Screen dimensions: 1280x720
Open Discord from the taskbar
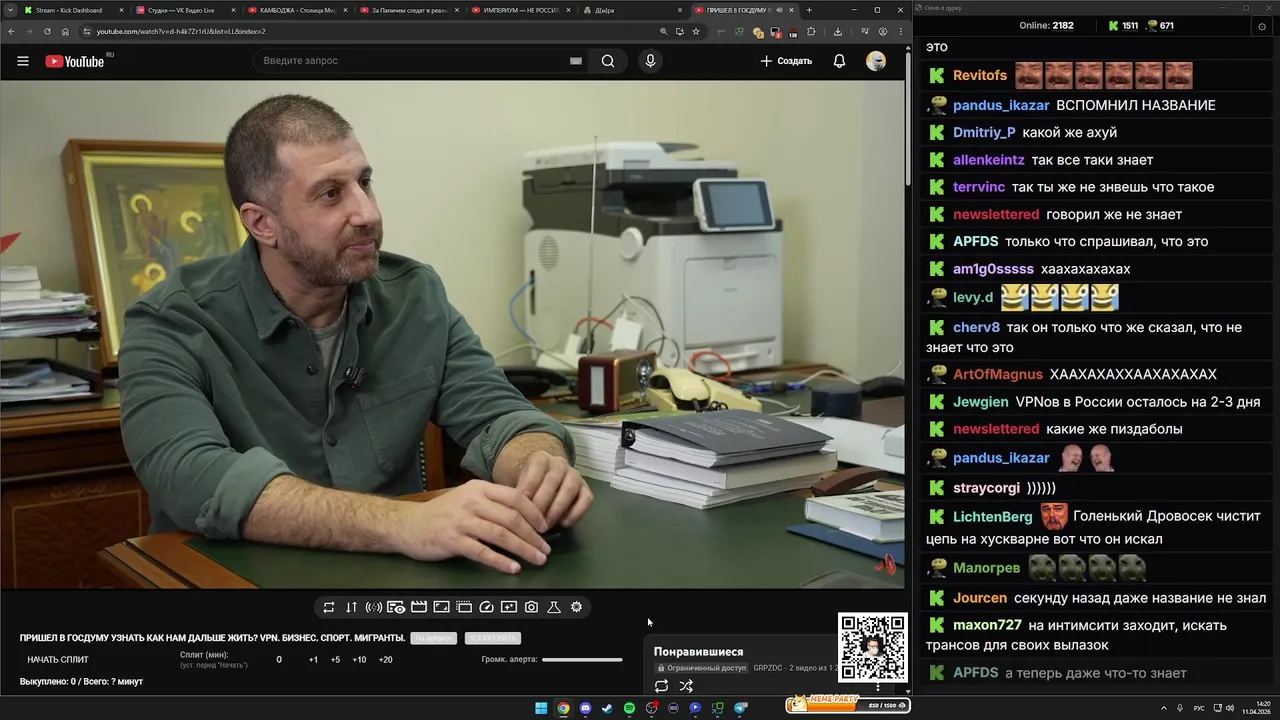click(x=585, y=708)
